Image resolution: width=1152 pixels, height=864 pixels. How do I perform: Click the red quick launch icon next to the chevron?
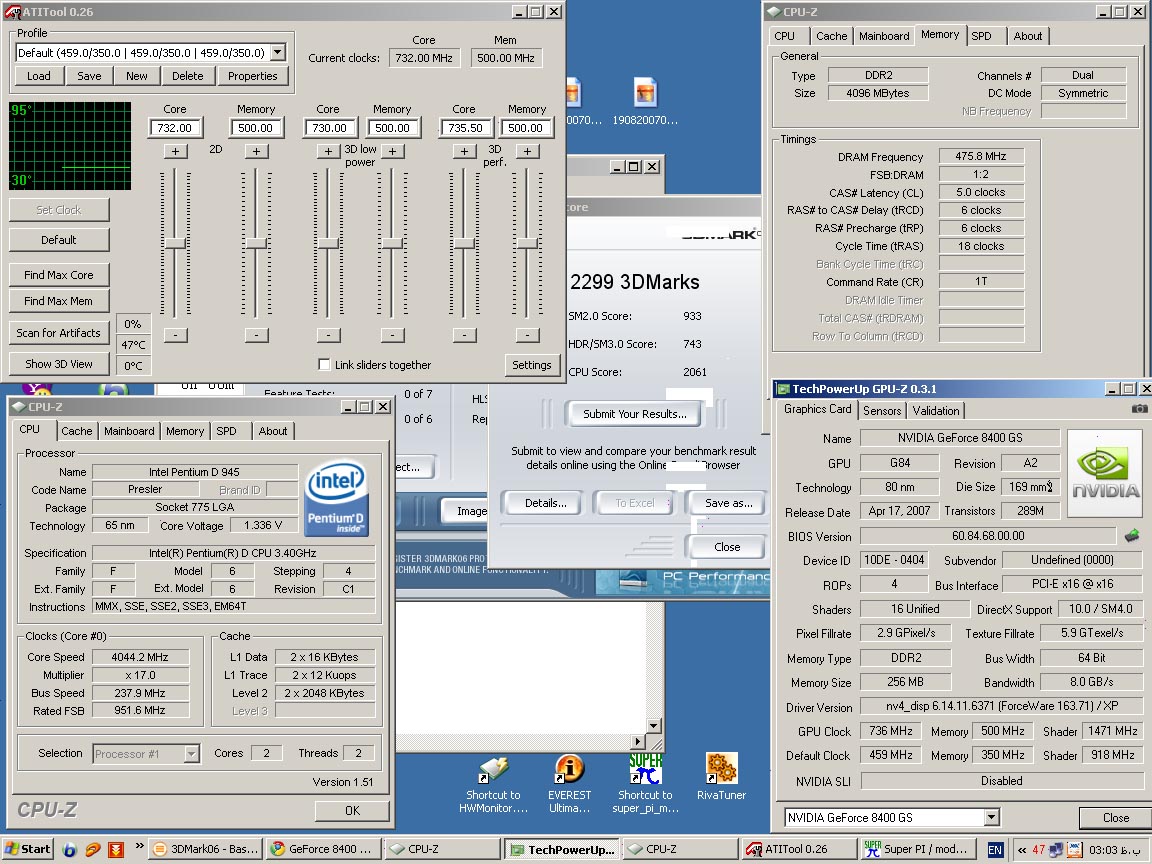(115, 849)
